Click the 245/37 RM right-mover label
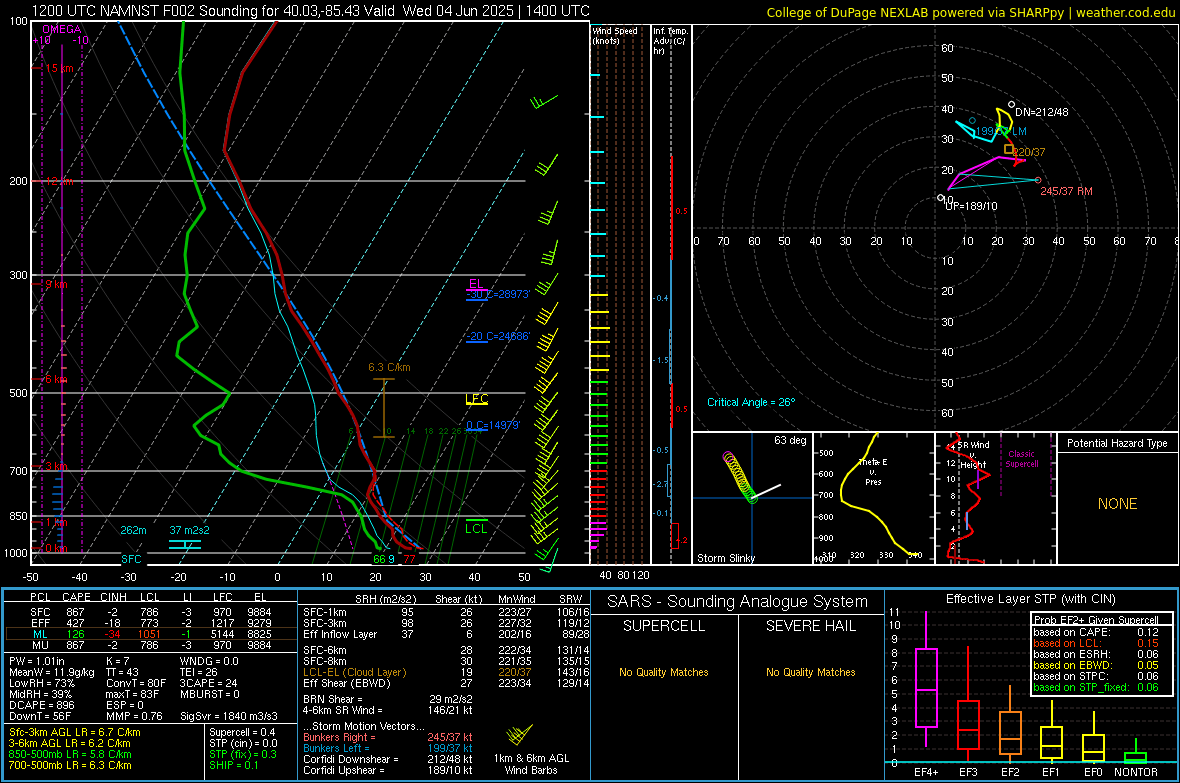 coord(1066,191)
